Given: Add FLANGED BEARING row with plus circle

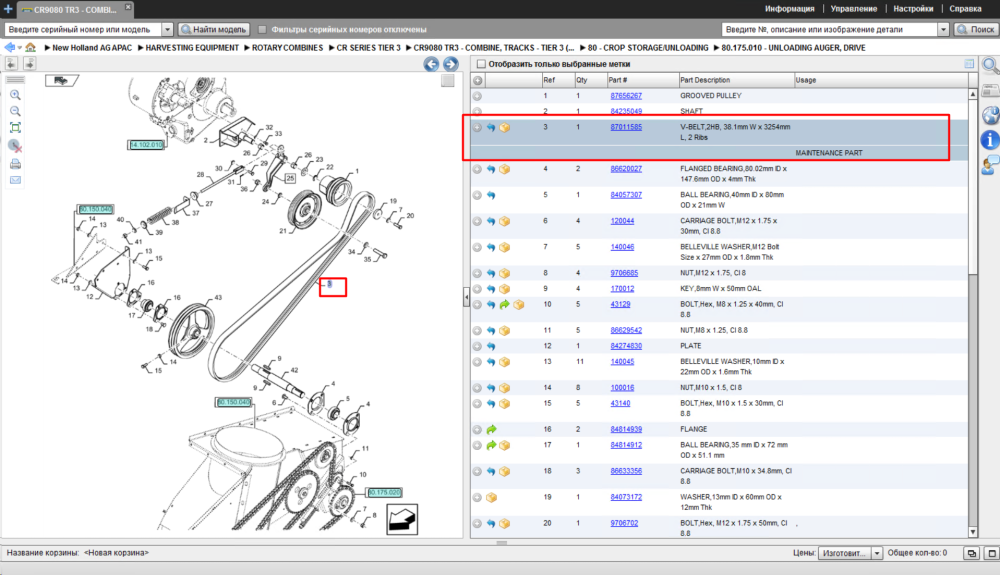Looking at the screenshot, I should pyautogui.click(x=477, y=170).
